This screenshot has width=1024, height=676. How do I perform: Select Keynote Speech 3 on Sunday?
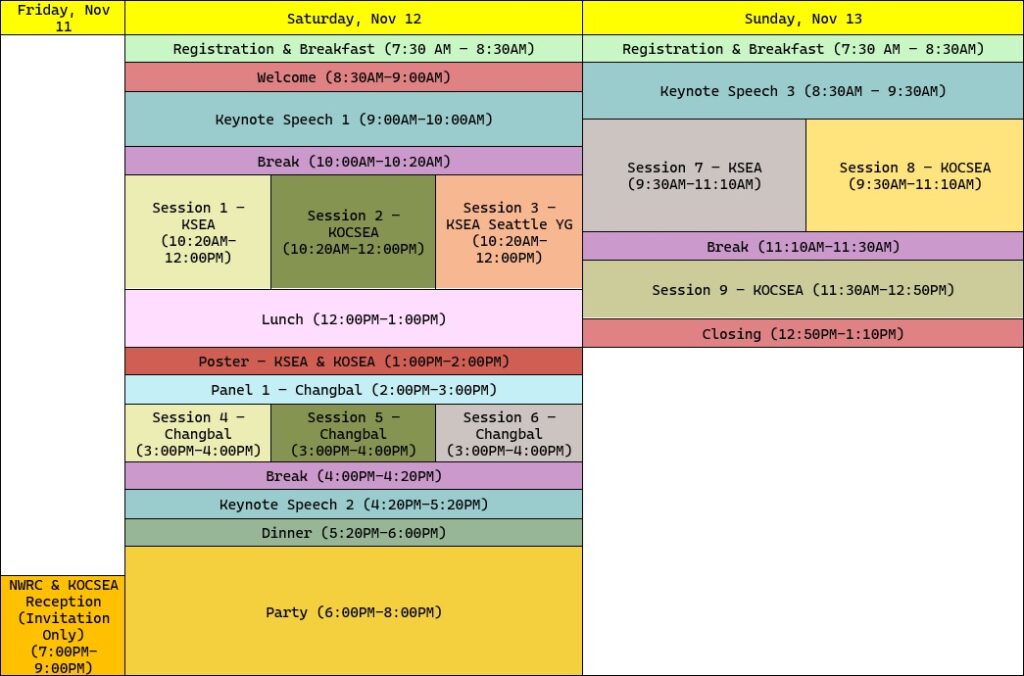[803, 91]
